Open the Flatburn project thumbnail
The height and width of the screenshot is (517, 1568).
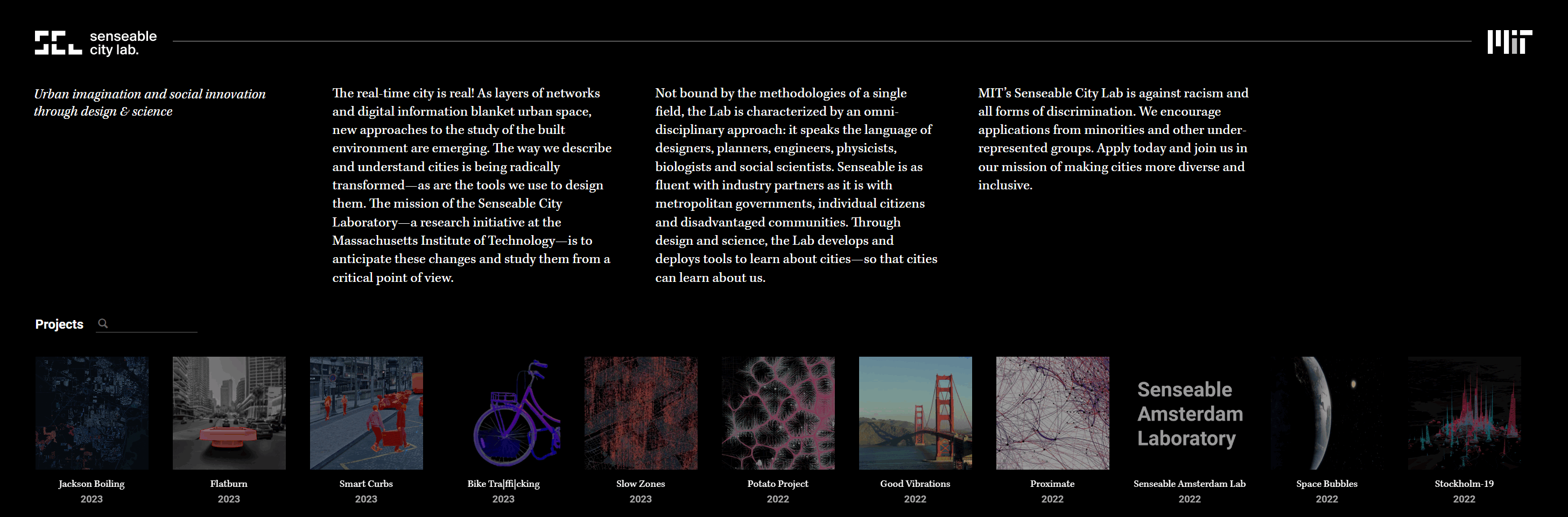point(229,413)
